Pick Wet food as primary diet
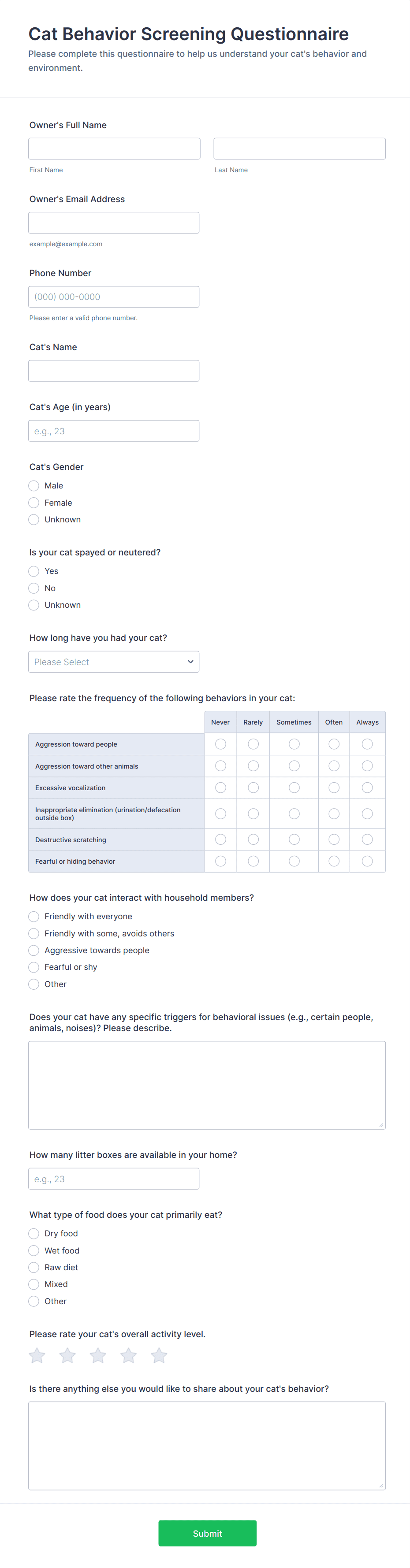The width and height of the screenshot is (410, 1568). coord(34,1250)
